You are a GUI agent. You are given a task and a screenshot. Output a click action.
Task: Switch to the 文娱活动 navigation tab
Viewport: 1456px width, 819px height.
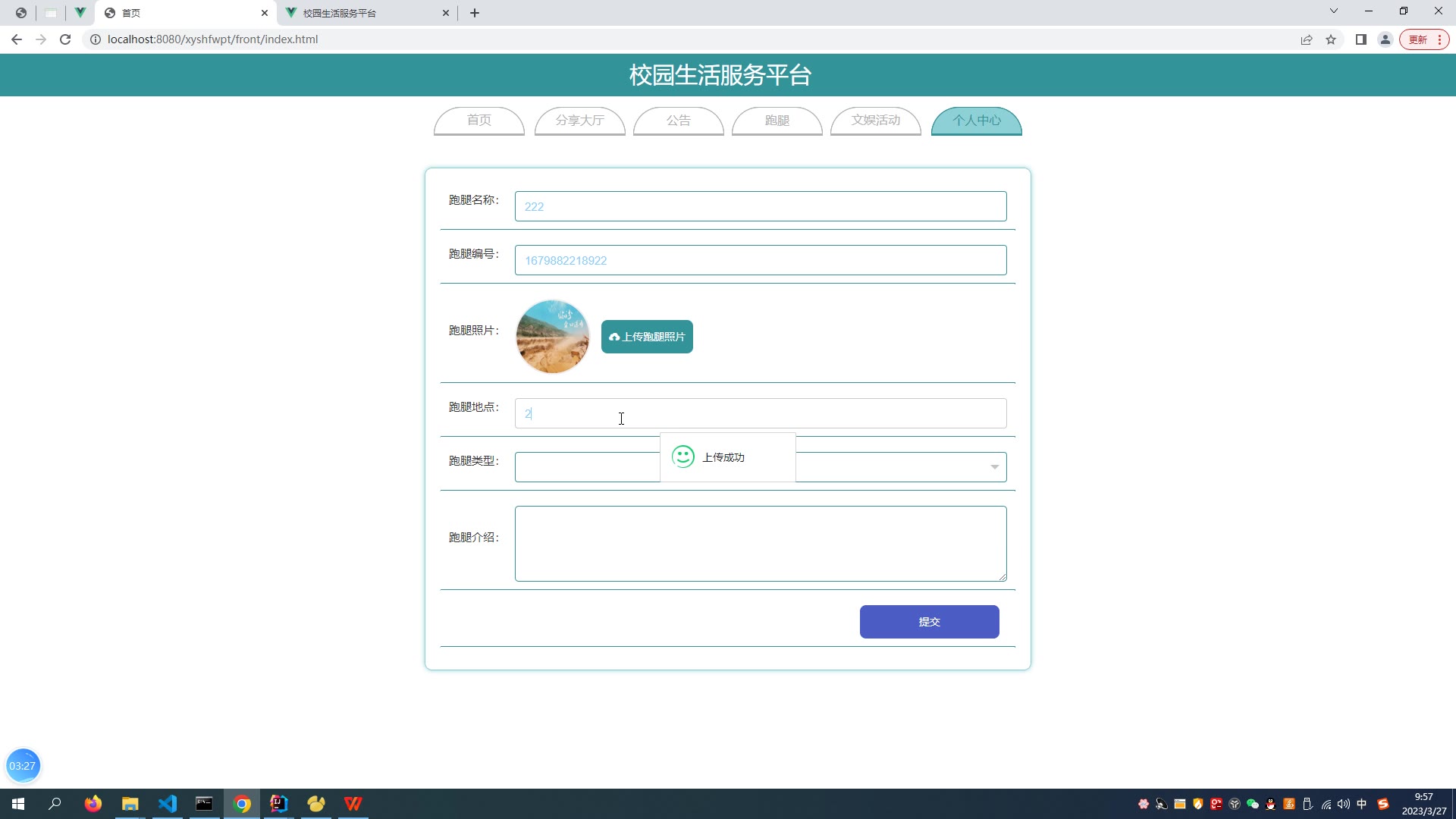point(875,121)
